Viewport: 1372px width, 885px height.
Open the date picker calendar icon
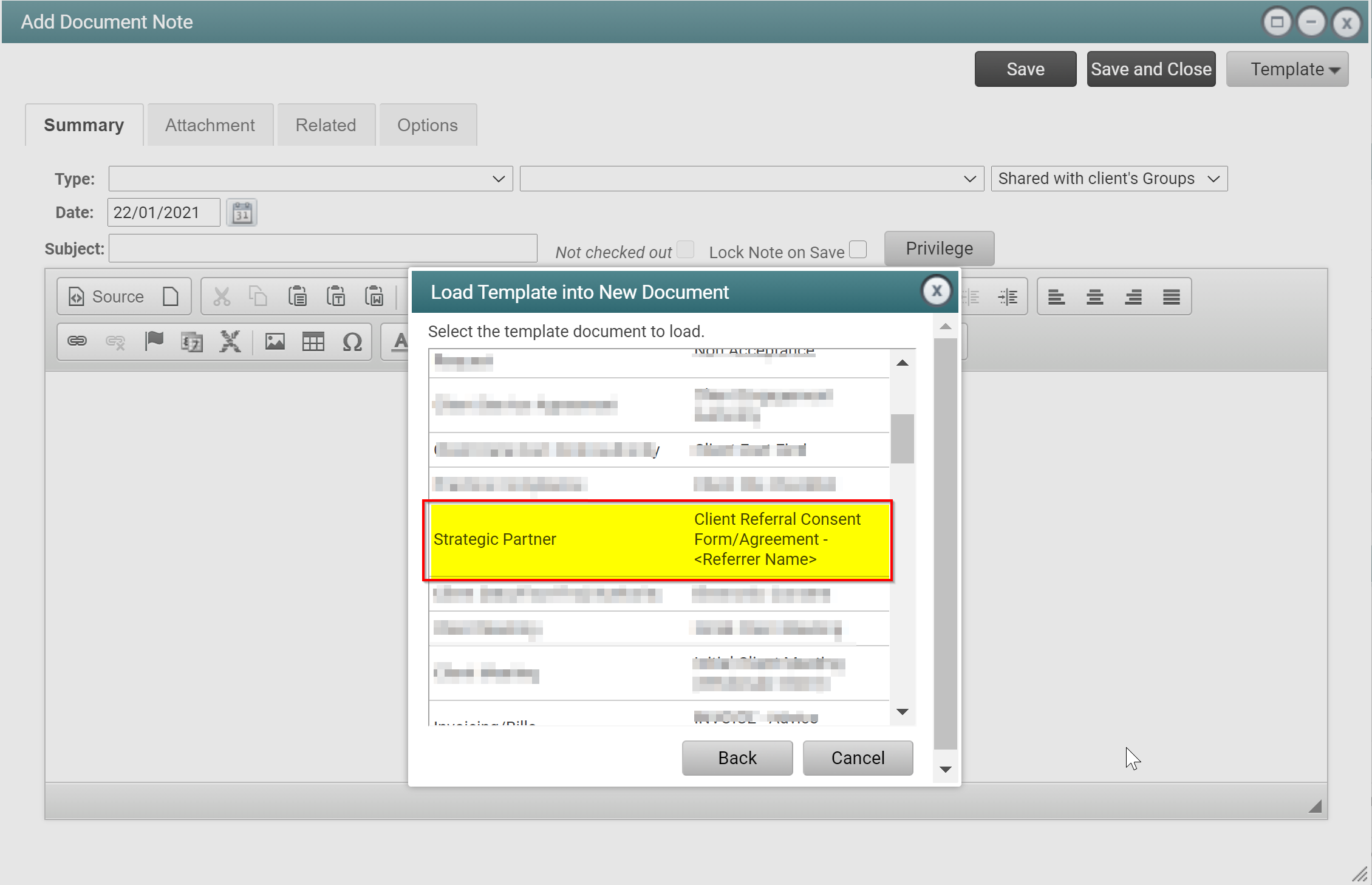pyautogui.click(x=242, y=213)
